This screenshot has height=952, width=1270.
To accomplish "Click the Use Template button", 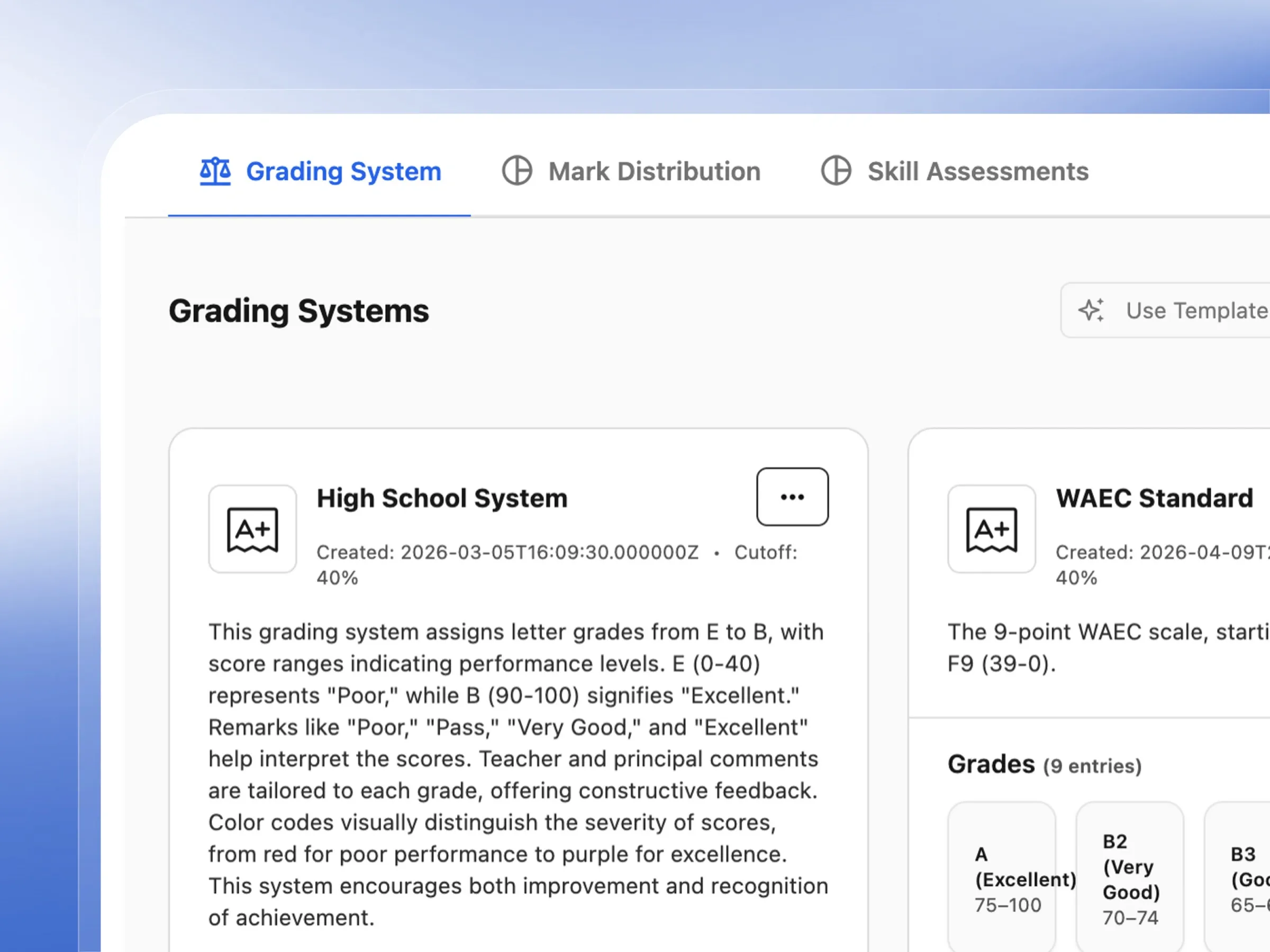I will [x=1166, y=311].
